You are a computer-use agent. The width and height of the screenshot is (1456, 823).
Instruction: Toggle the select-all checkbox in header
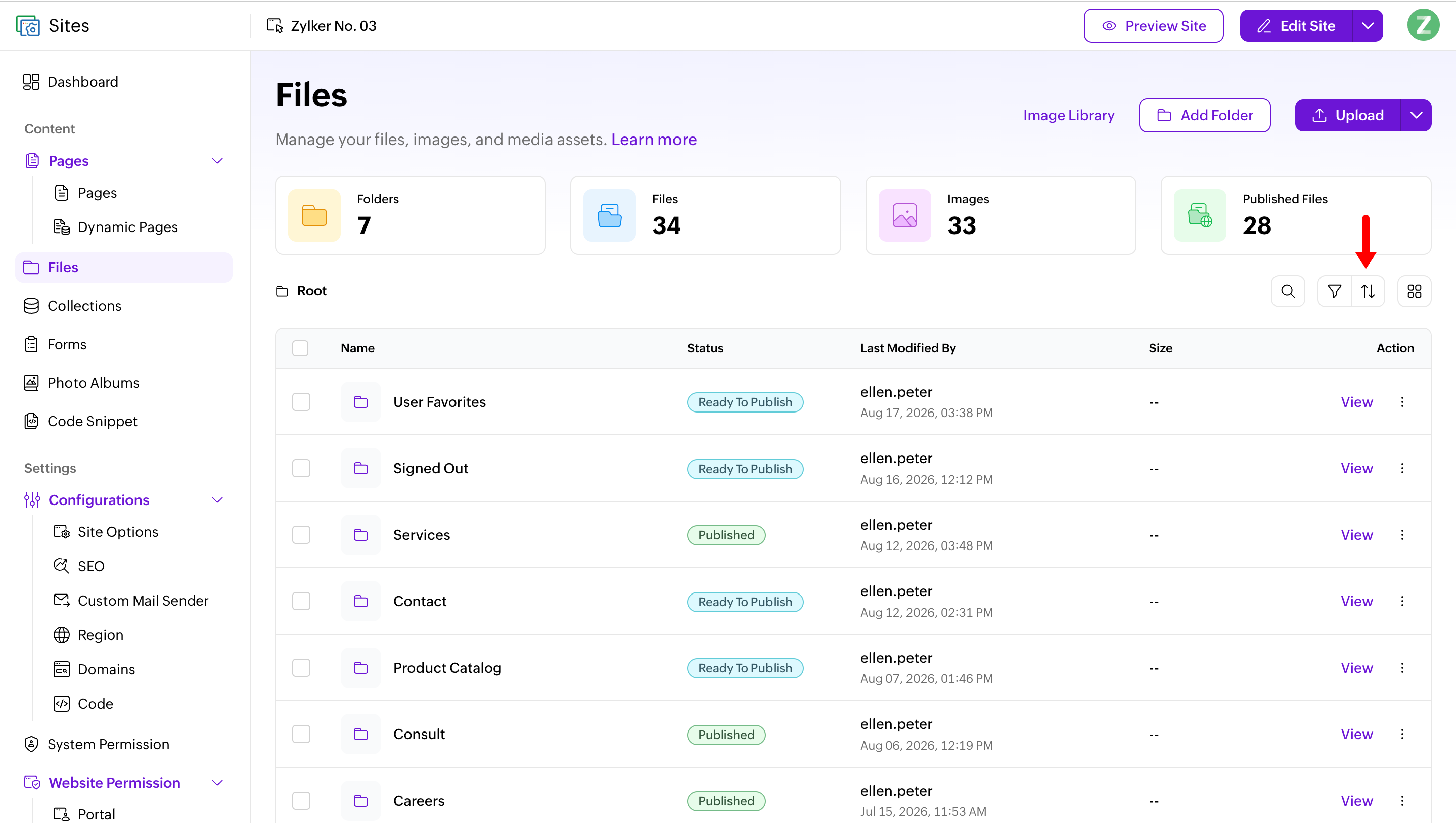coord(300,348)
